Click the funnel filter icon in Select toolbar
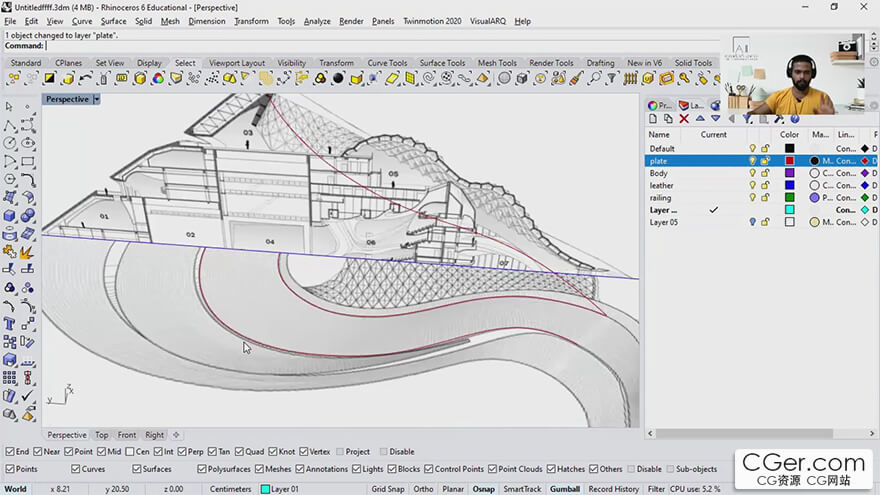 [x=612, y=79]
